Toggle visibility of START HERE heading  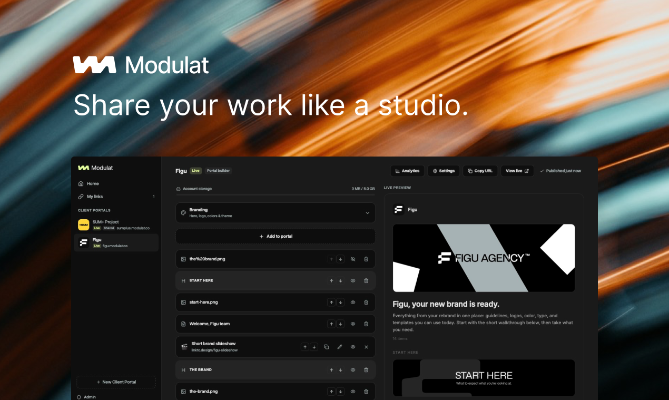353,281
